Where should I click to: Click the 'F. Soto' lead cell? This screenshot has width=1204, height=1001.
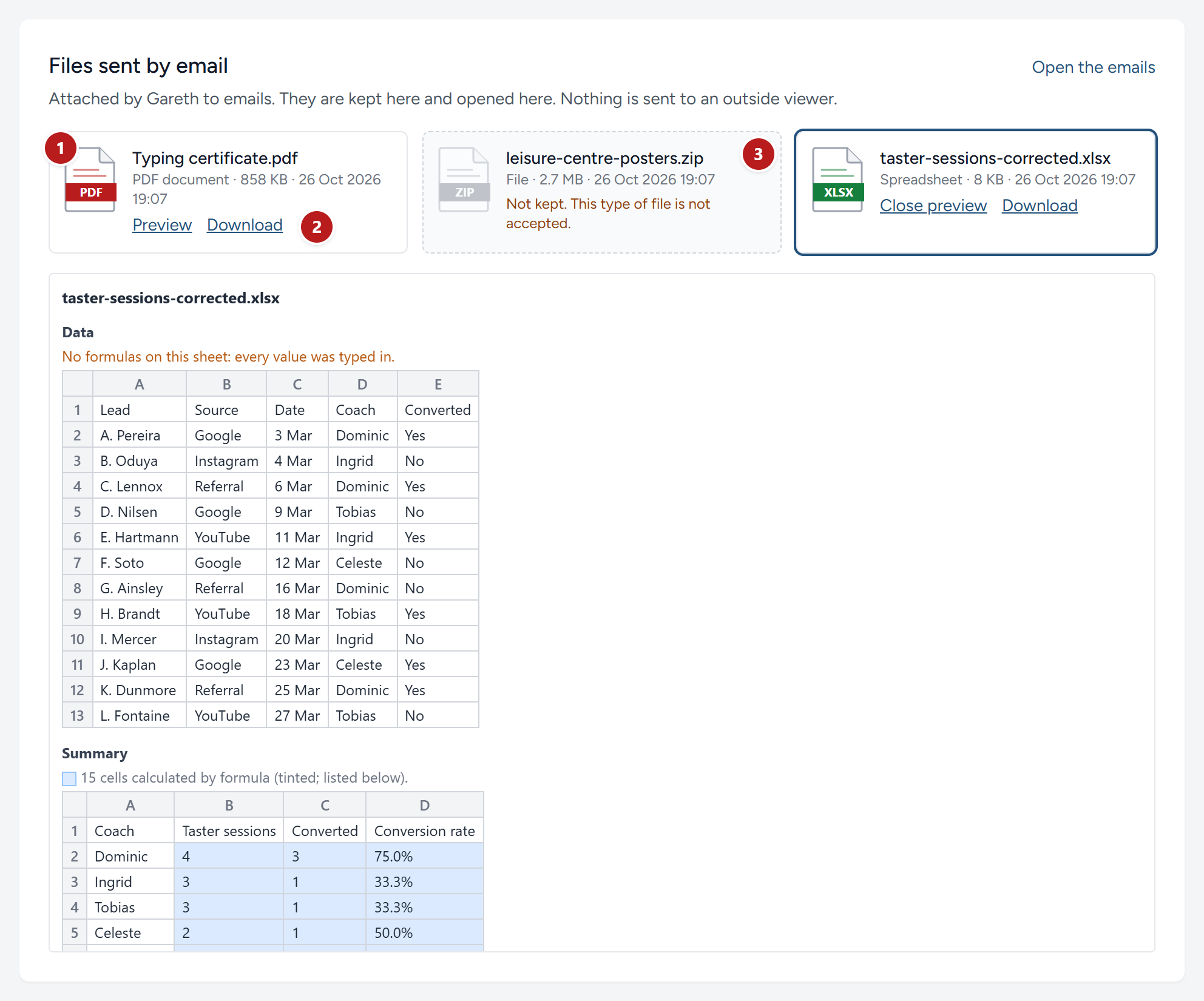(140, 563)
